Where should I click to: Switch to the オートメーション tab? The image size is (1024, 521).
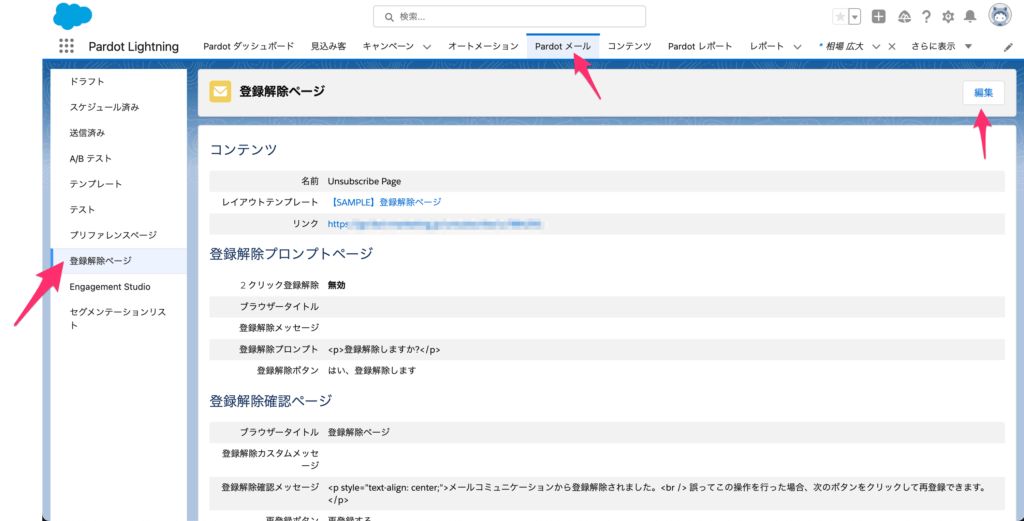[x=483, y=46]
